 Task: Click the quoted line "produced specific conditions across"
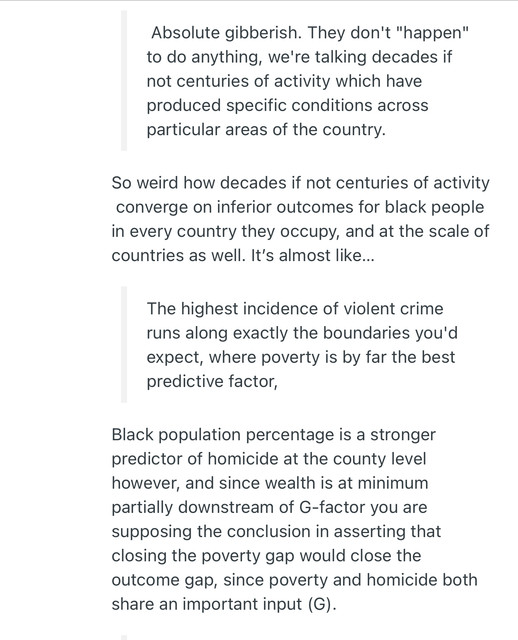tap(287, 105)
